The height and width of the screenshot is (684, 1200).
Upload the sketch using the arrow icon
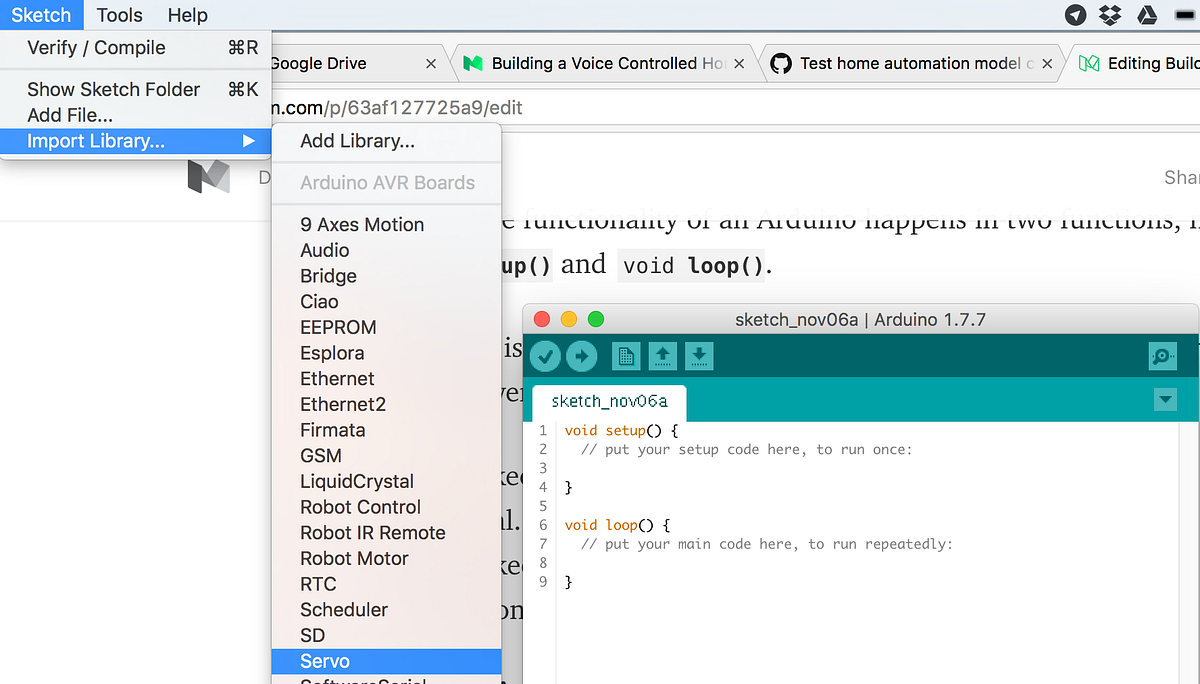pos(582,356)
